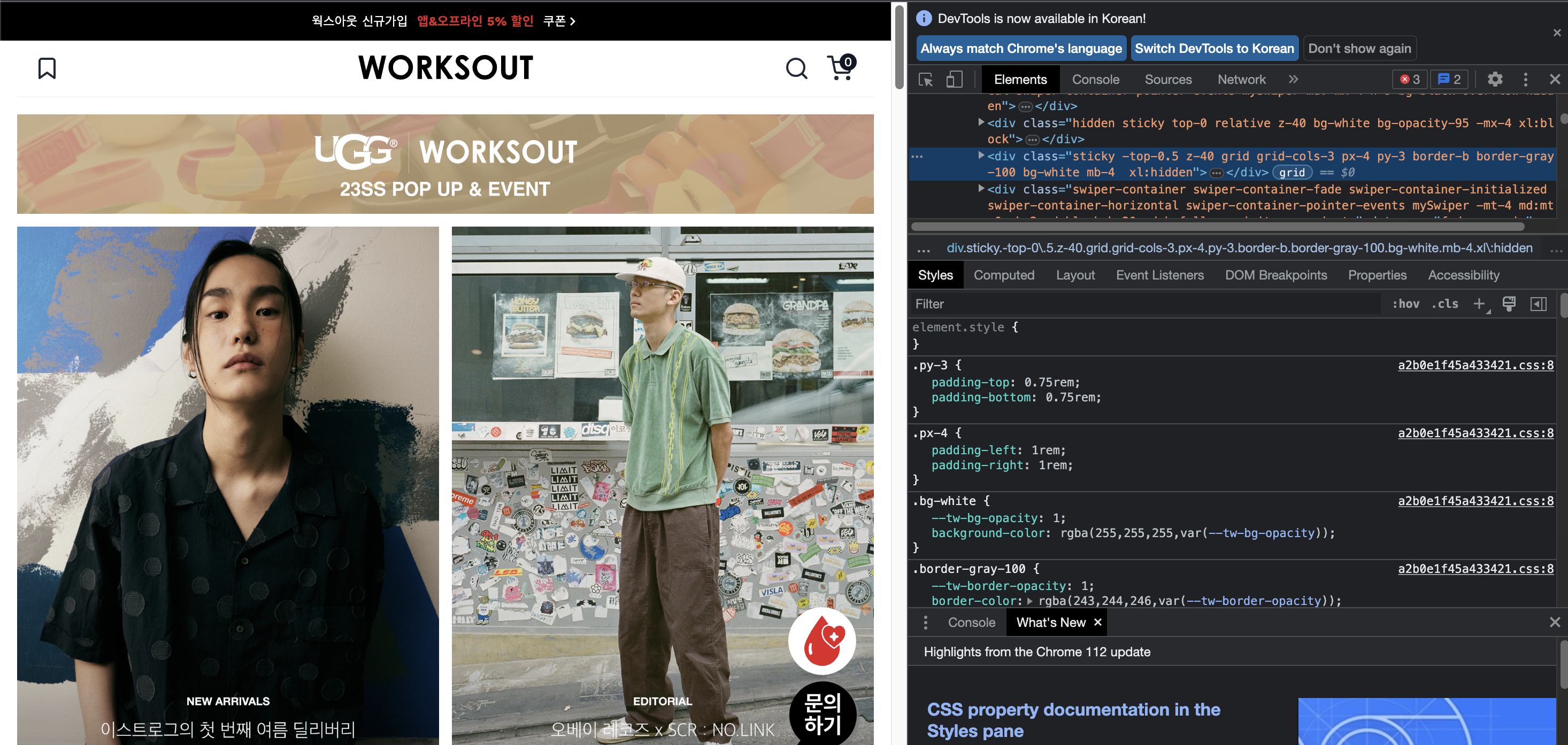Open the shopping cart icon
Viewport: 1568px width, 745px height.
(842, 67)
